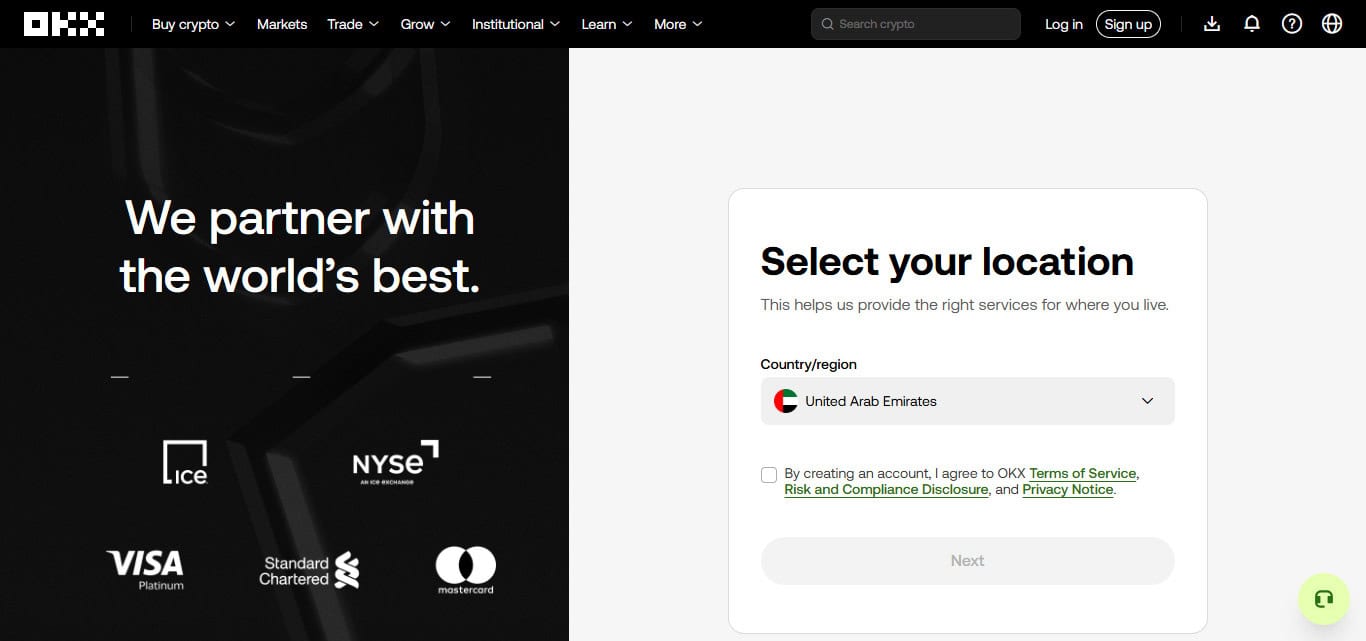The width and height of the screenshot is (1366, 641).
Task: Open the support chat headset button
Action: pyautogui.click(x=1324, y=599)
